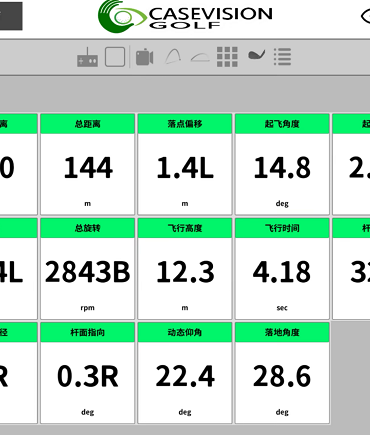The height and width of the screenshot is (435, 370).
Task: Open the video camera view
Action: pyautogui.click(x=144, y=57)
